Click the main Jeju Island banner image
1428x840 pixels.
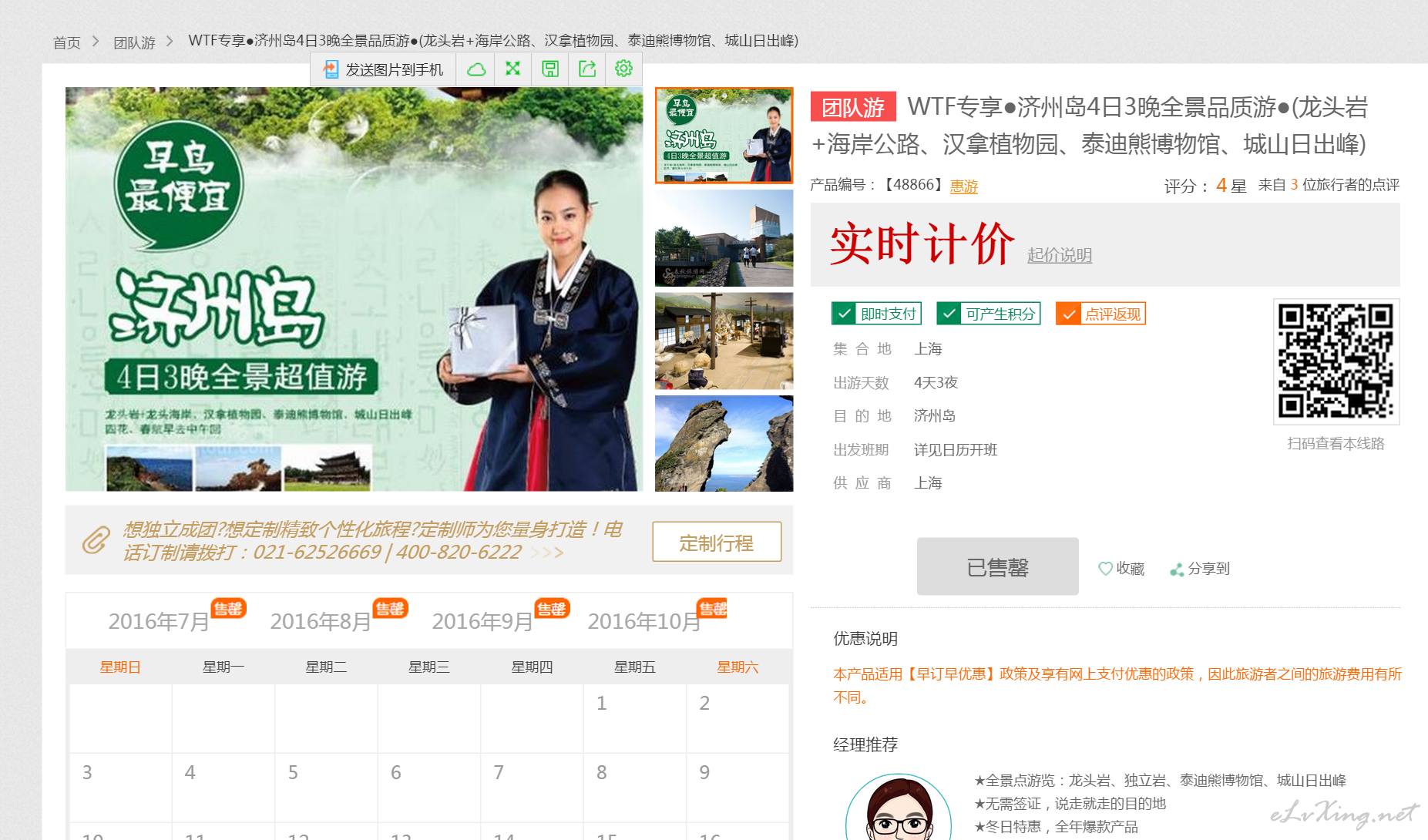tap(354, 289)
